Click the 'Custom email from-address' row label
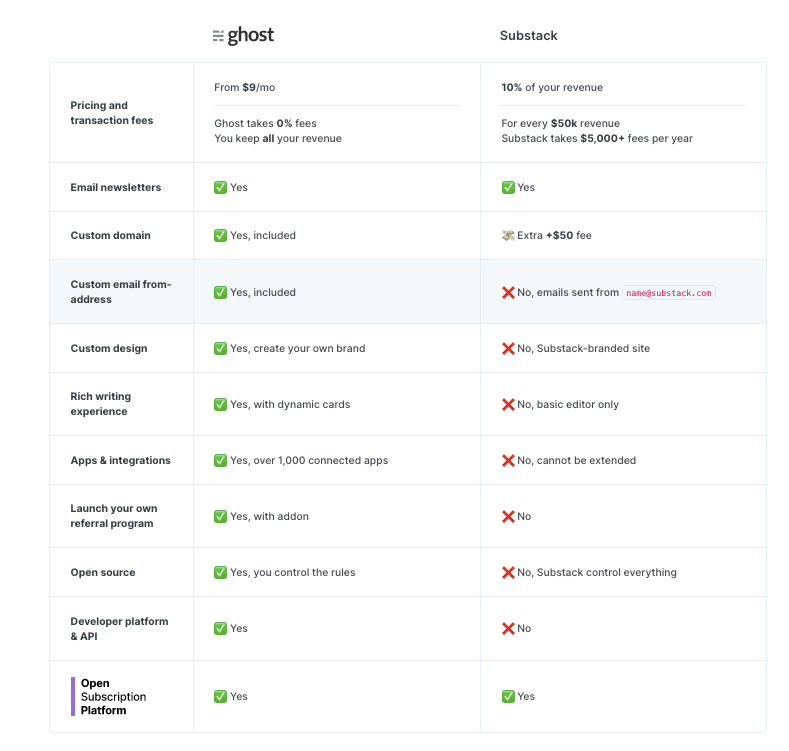 [x=121, y=292]
